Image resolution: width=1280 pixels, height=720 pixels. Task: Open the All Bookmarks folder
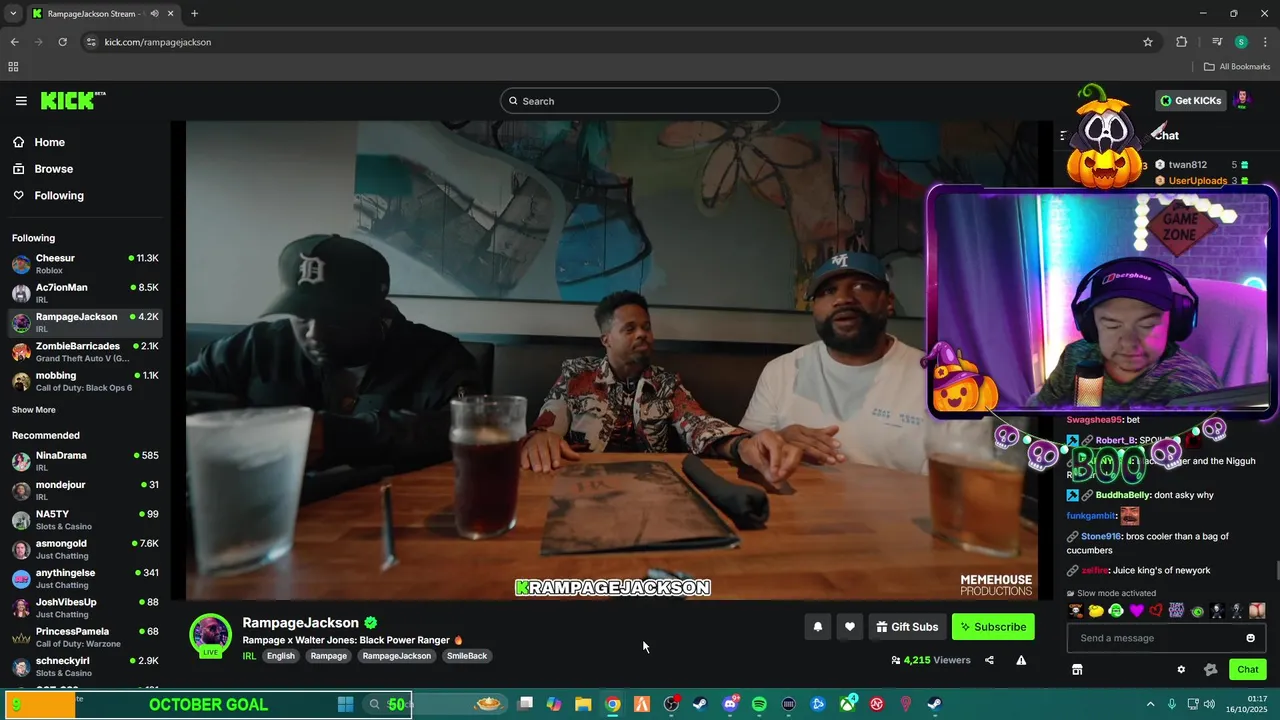(x=1237, y=67)
